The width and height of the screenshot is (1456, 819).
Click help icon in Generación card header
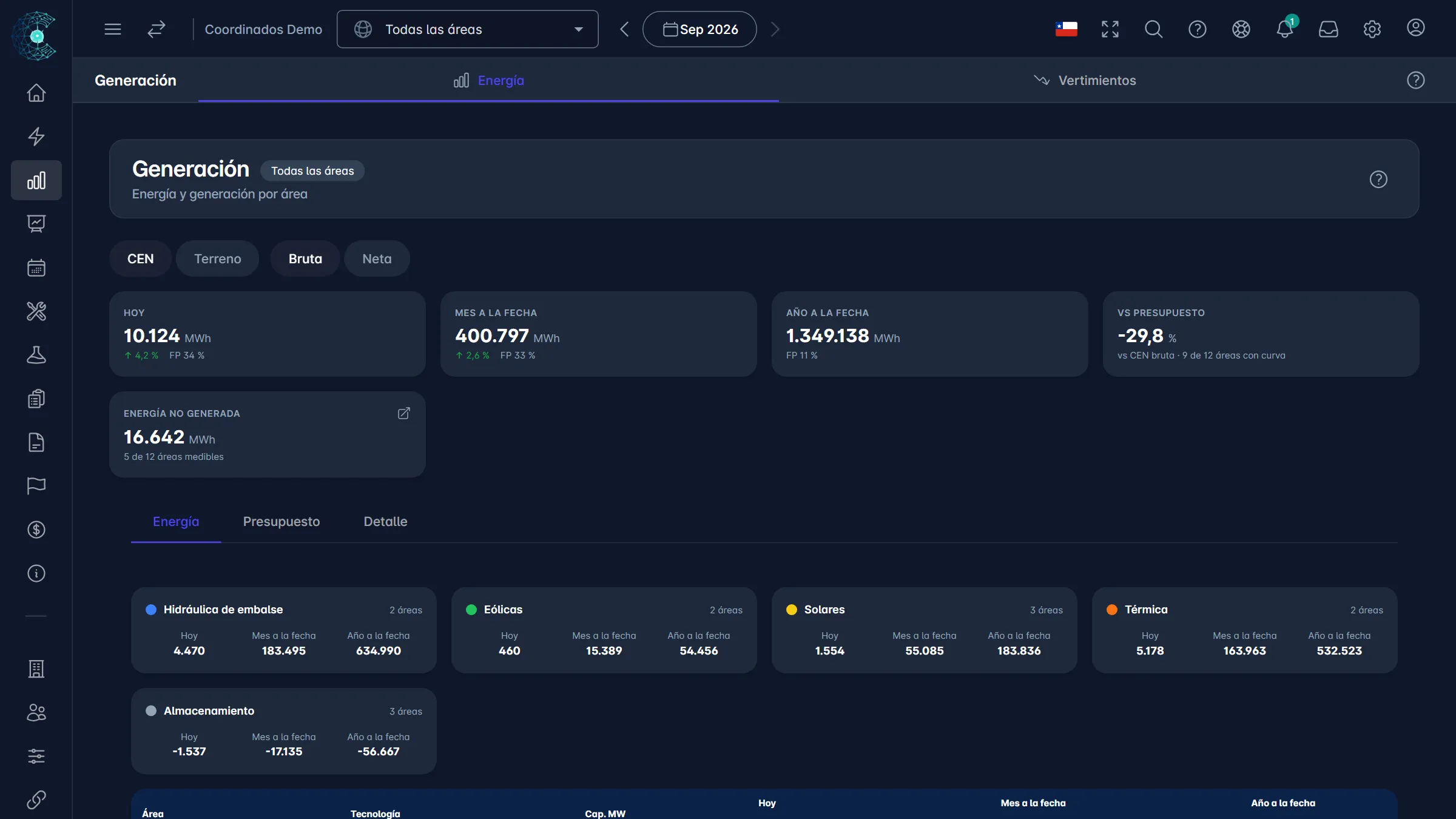1378,180
